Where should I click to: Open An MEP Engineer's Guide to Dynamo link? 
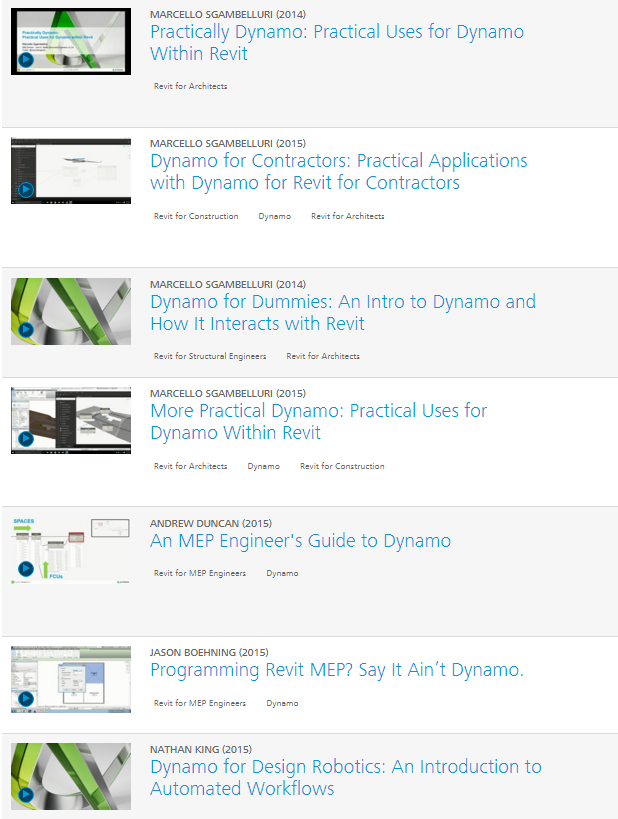point(300,541)
